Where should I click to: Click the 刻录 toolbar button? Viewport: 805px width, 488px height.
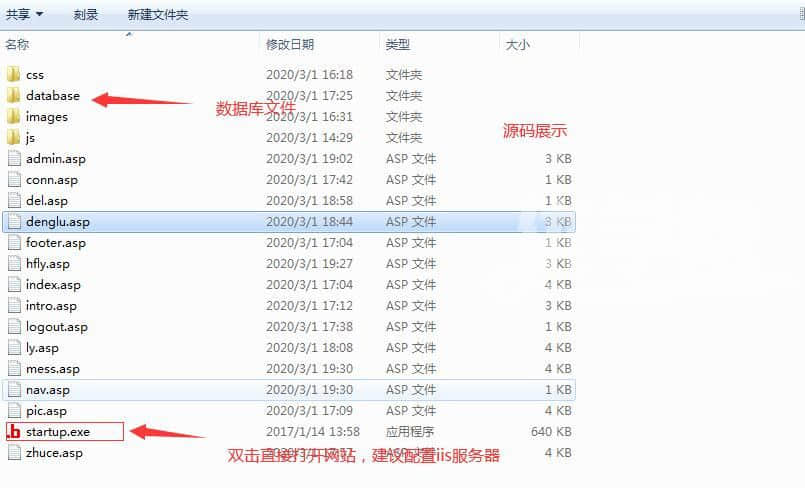pyautogui.click(x=86, y=15)
